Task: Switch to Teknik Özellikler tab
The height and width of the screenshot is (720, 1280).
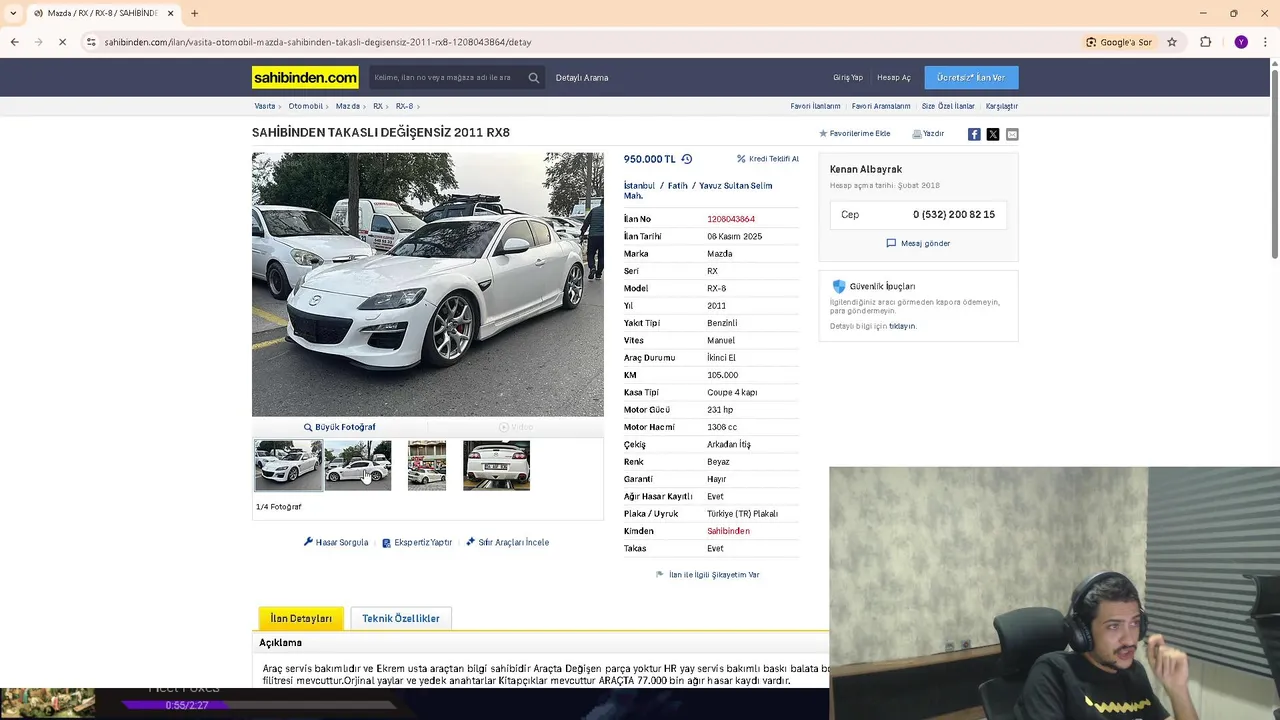Action: pyautogui.click(x=401, y=619)
